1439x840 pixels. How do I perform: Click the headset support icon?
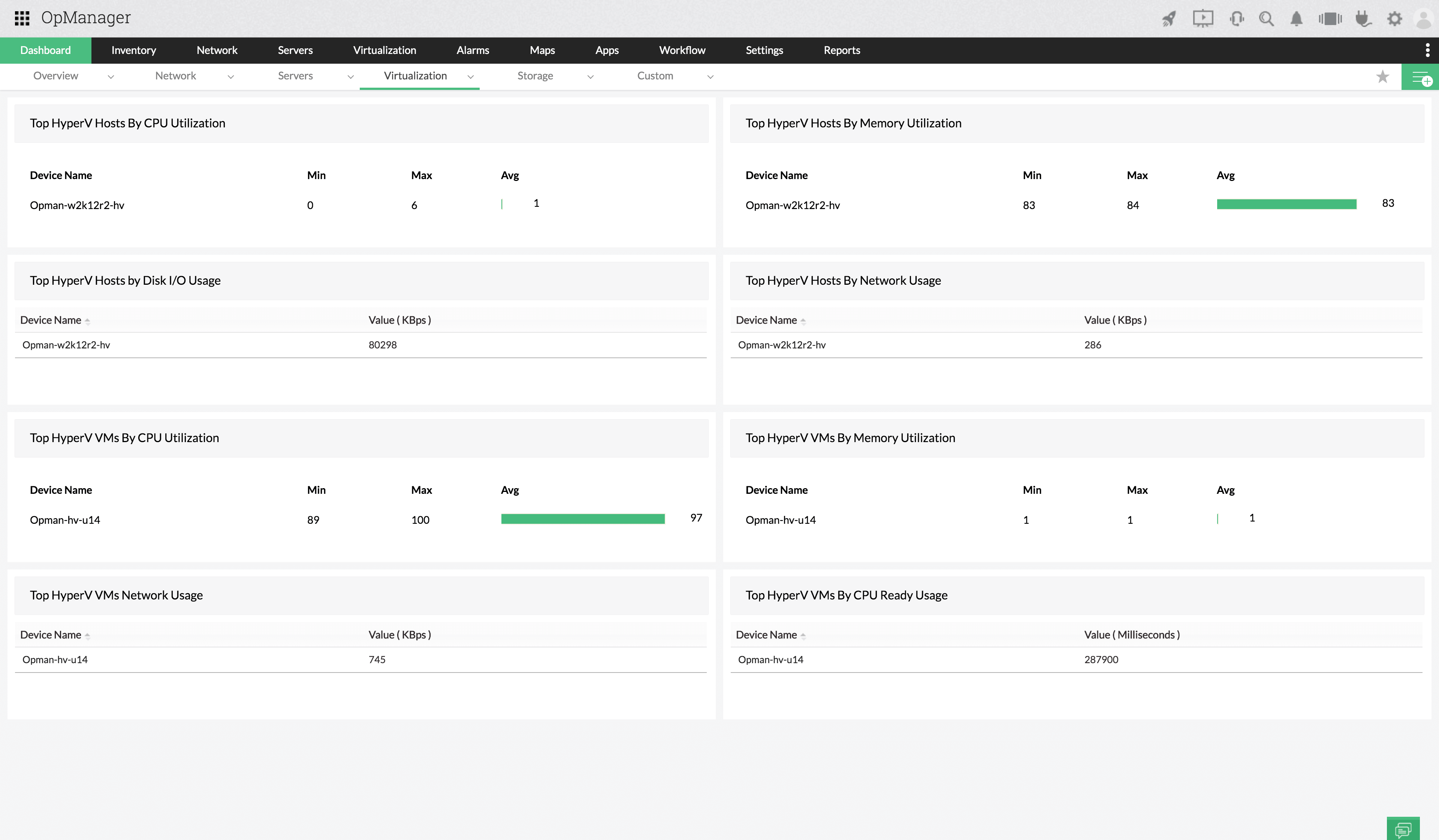tap(1236, 19)
